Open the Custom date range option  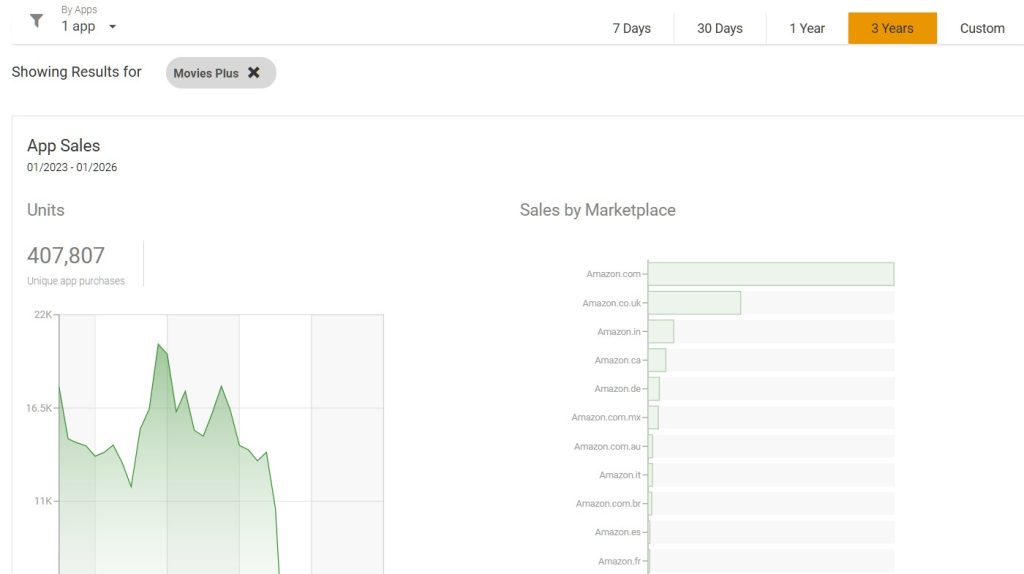[x=981, y=28]
